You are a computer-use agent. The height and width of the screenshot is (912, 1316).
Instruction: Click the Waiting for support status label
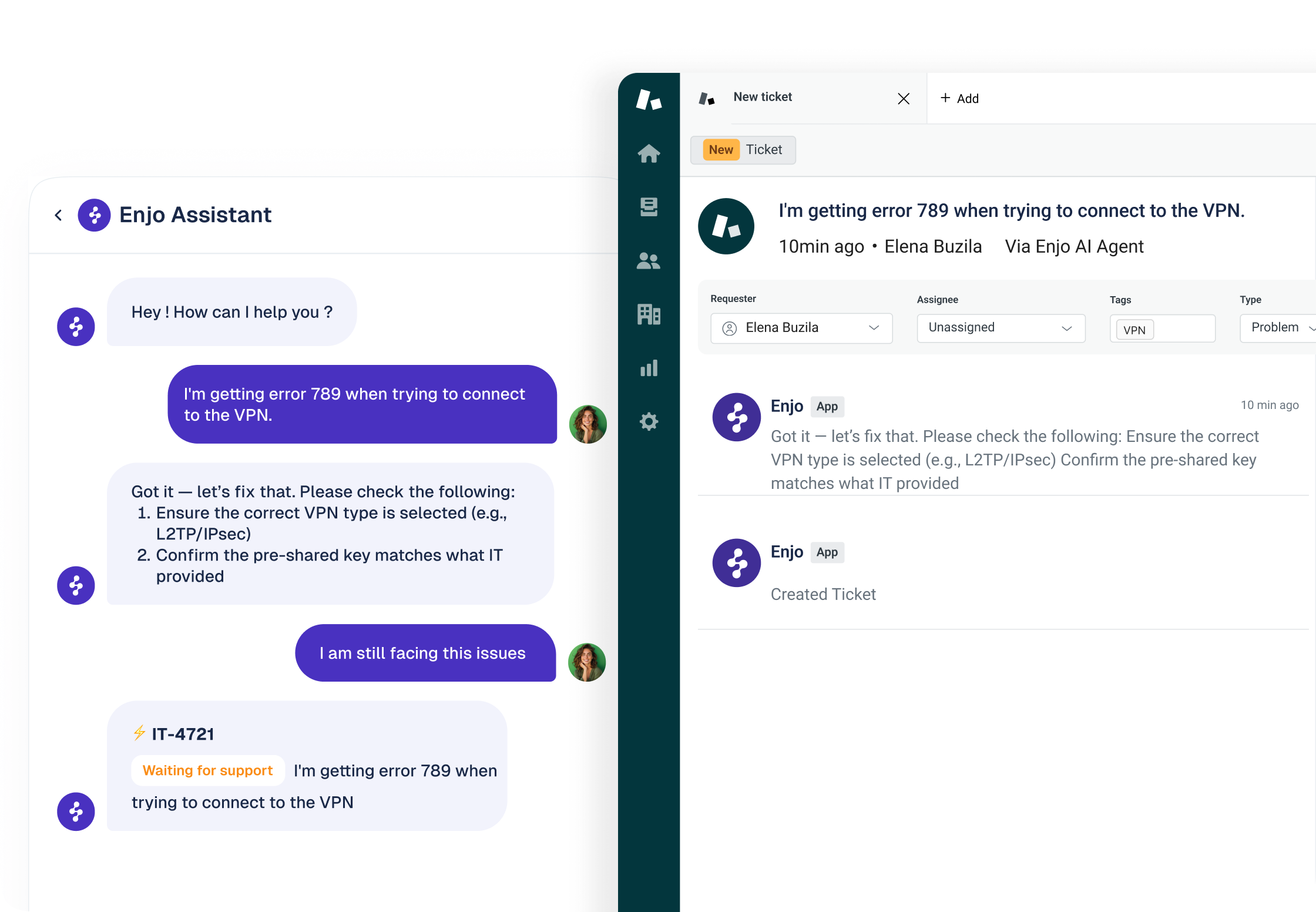[x=207, y=770]
